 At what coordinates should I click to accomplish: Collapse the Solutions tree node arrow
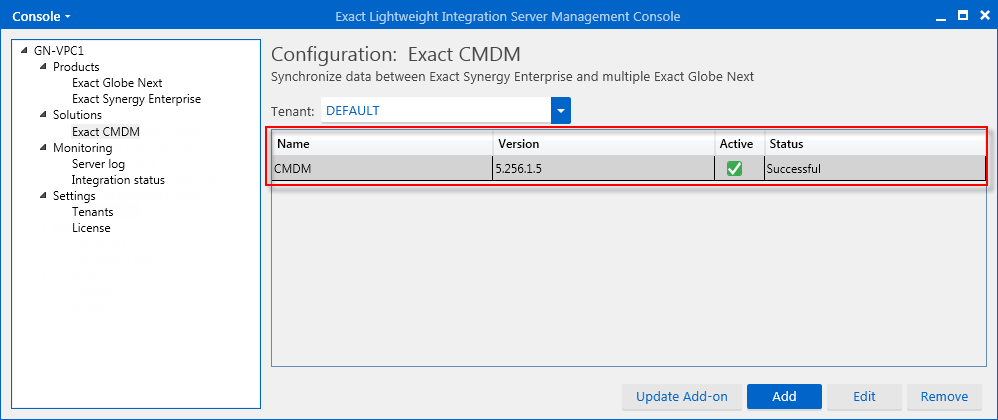pos(43,115)
